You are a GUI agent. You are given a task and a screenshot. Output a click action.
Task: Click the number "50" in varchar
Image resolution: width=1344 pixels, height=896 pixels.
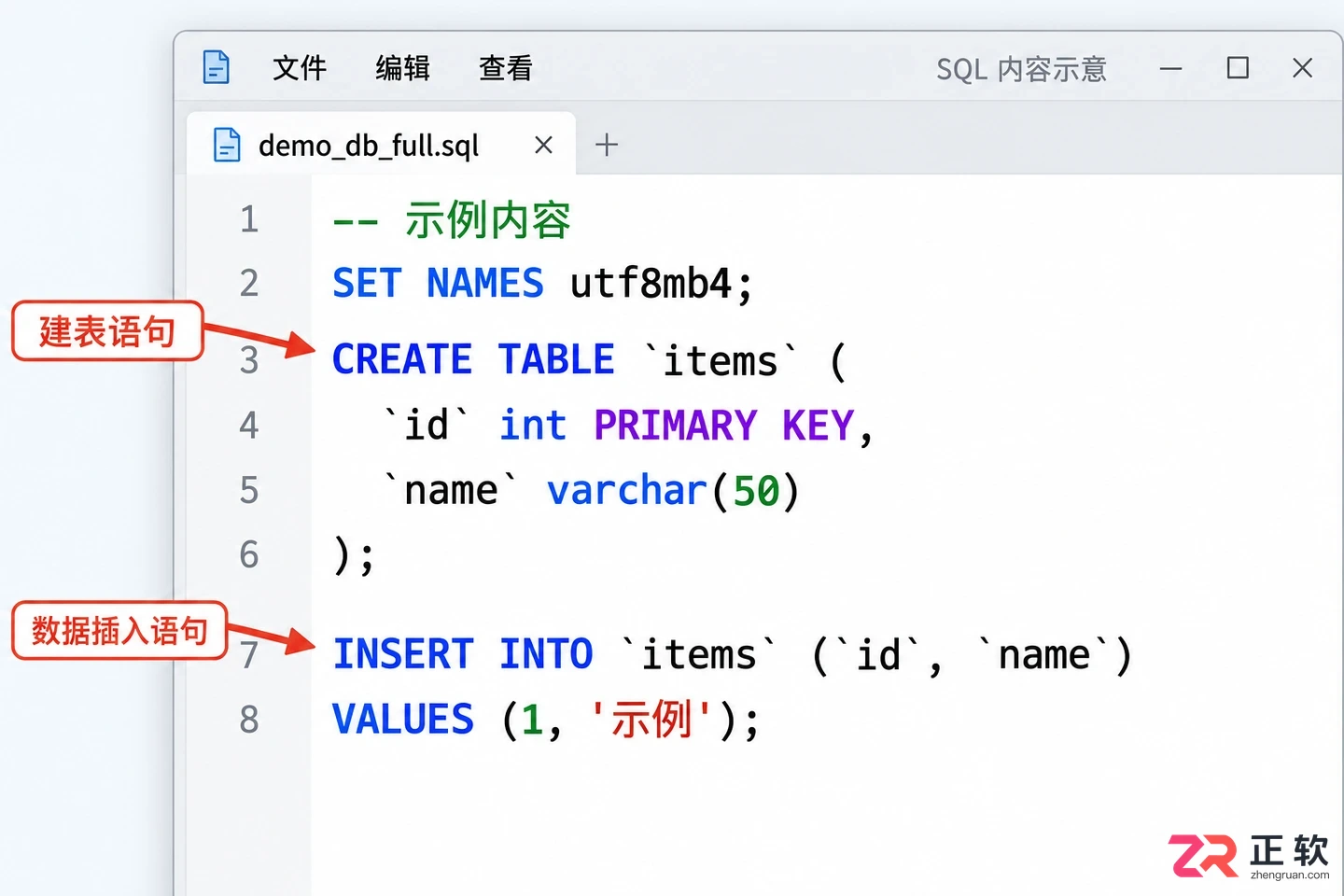756,492
